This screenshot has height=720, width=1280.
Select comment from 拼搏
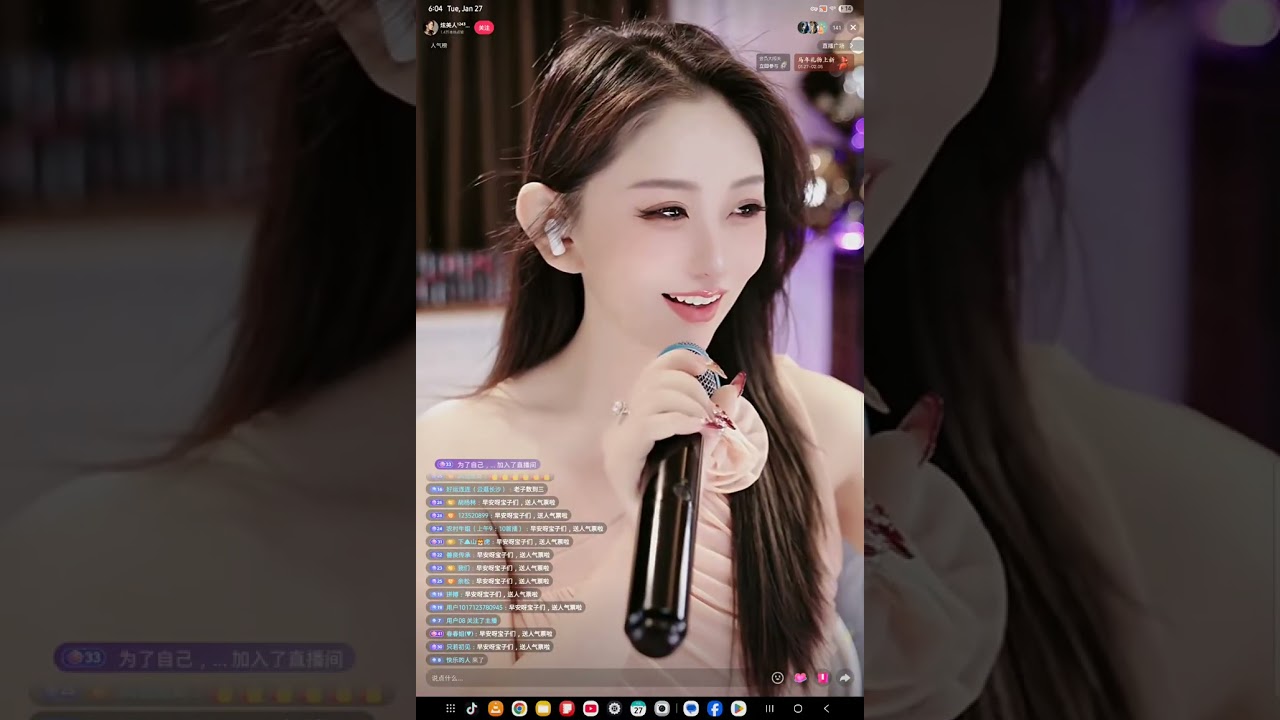484,594
